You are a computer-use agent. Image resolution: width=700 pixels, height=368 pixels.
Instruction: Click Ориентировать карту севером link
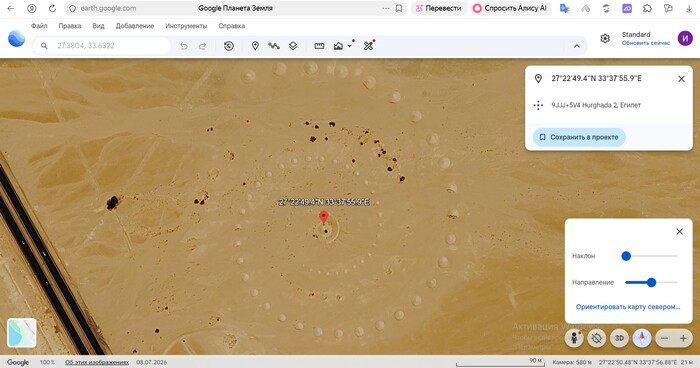point(628,307)
